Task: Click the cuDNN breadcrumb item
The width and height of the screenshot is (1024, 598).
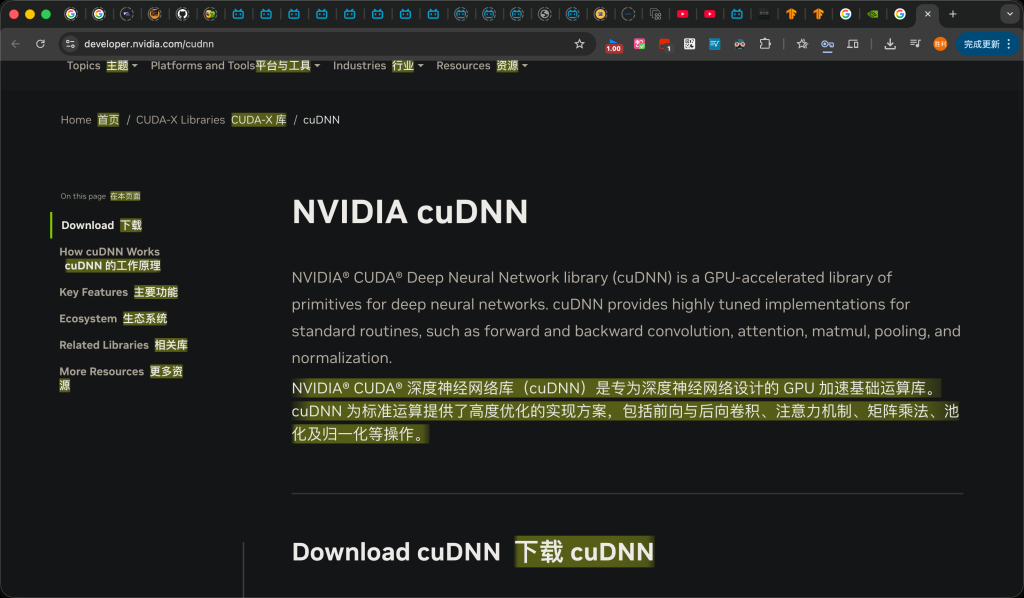Action: [x=321, y=120]
